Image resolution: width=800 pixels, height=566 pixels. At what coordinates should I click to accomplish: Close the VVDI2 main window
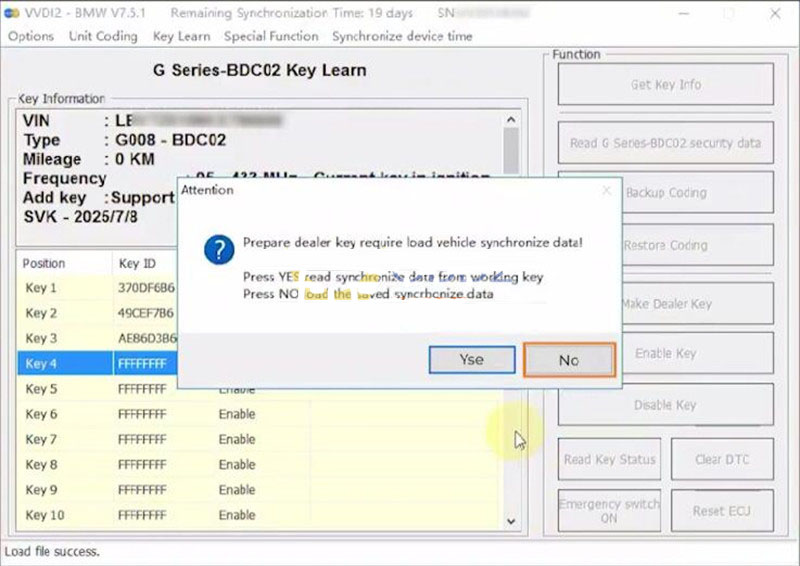pyautogui.click(x=775, y=13)
